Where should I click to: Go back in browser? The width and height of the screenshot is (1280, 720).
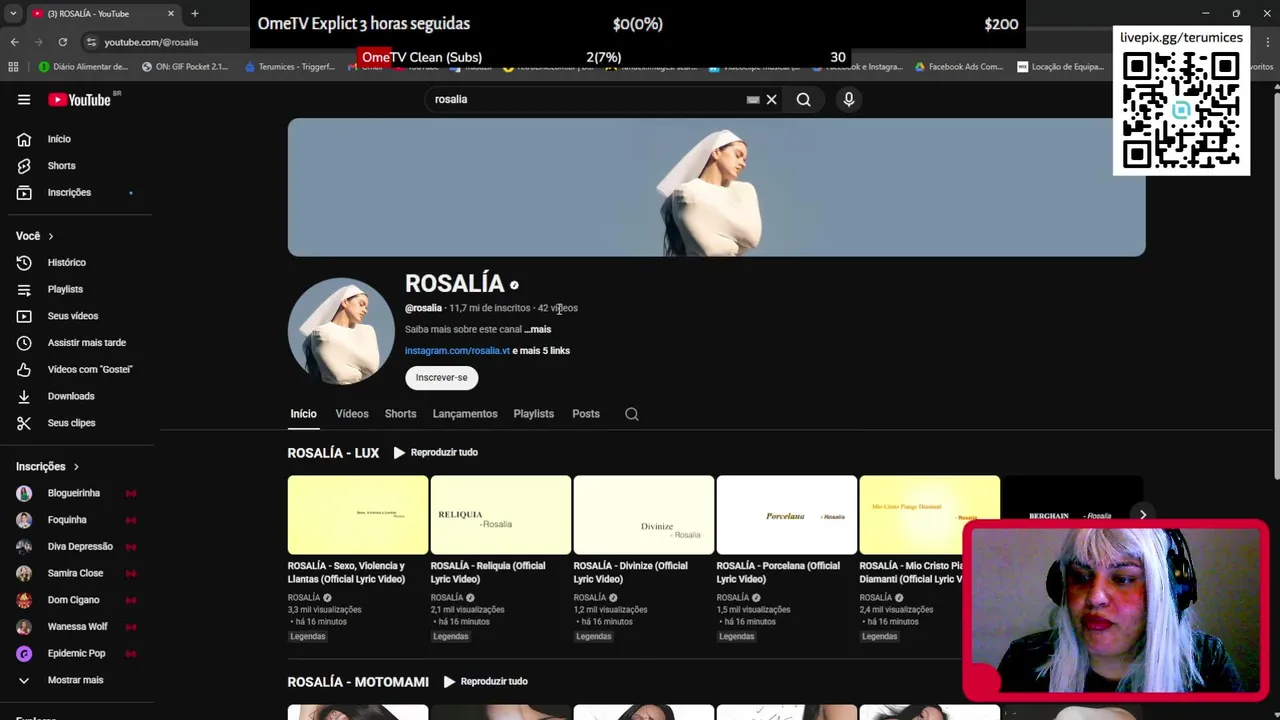[x=14, y=42]
